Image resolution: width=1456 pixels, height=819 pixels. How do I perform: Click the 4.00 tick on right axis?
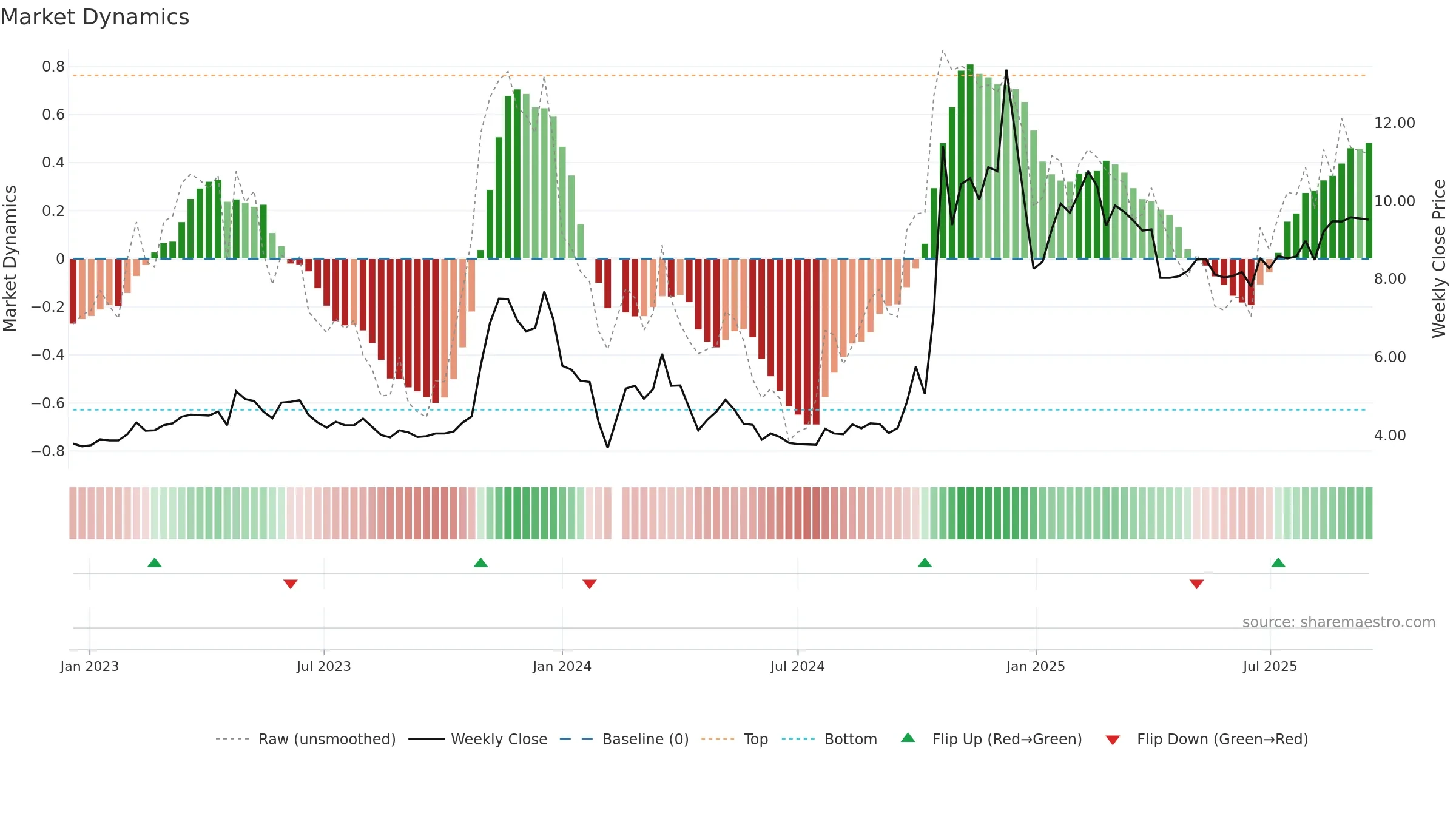tap(1390, 436)
